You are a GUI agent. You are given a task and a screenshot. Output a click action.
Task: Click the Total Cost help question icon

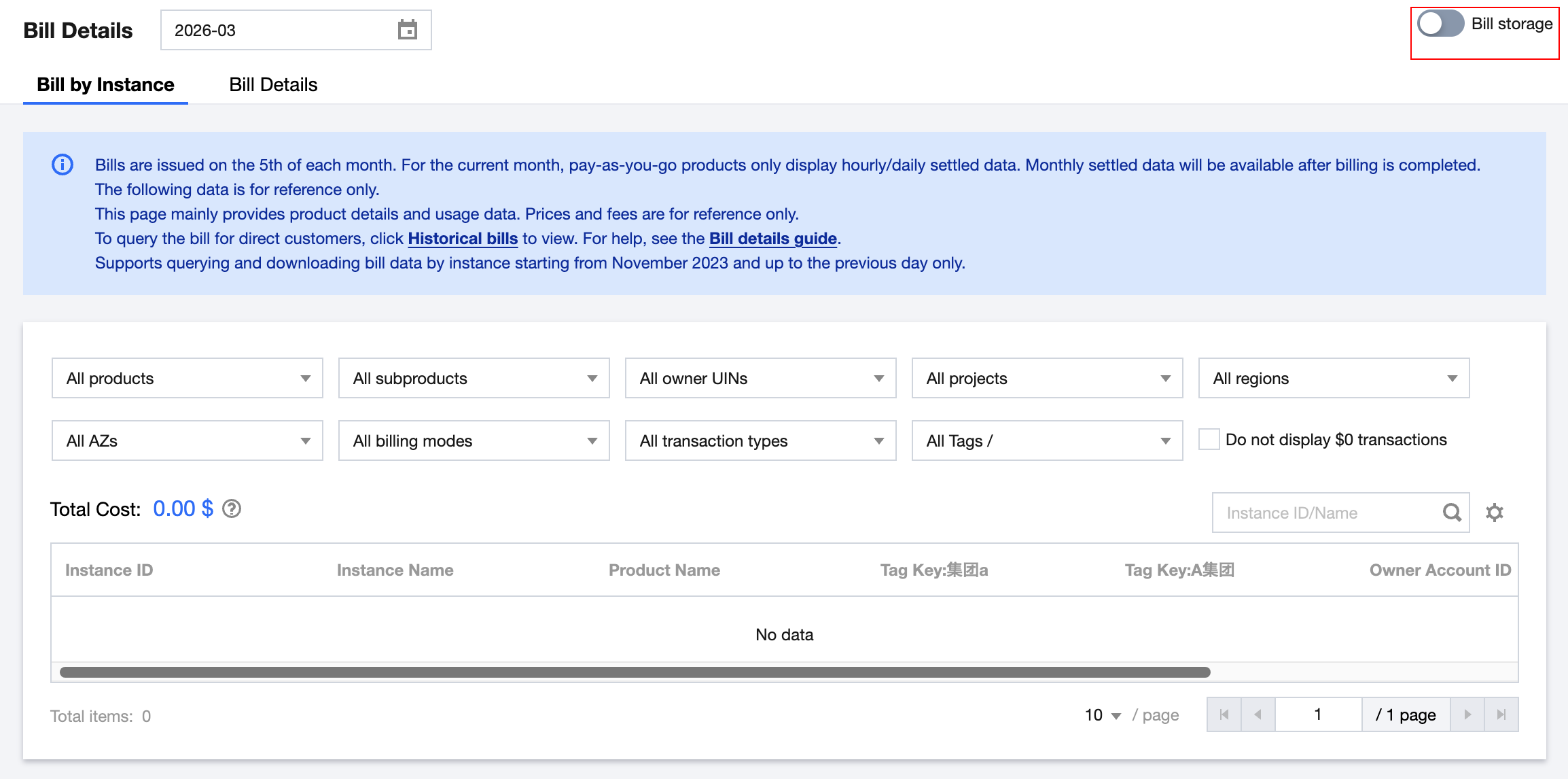232,509
